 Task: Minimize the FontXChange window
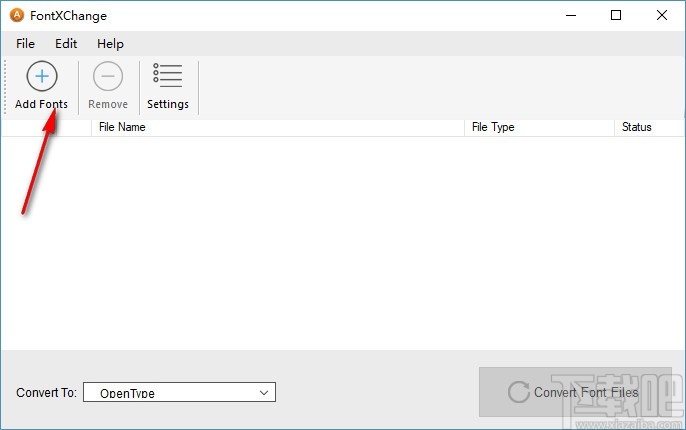coord(571,15)
